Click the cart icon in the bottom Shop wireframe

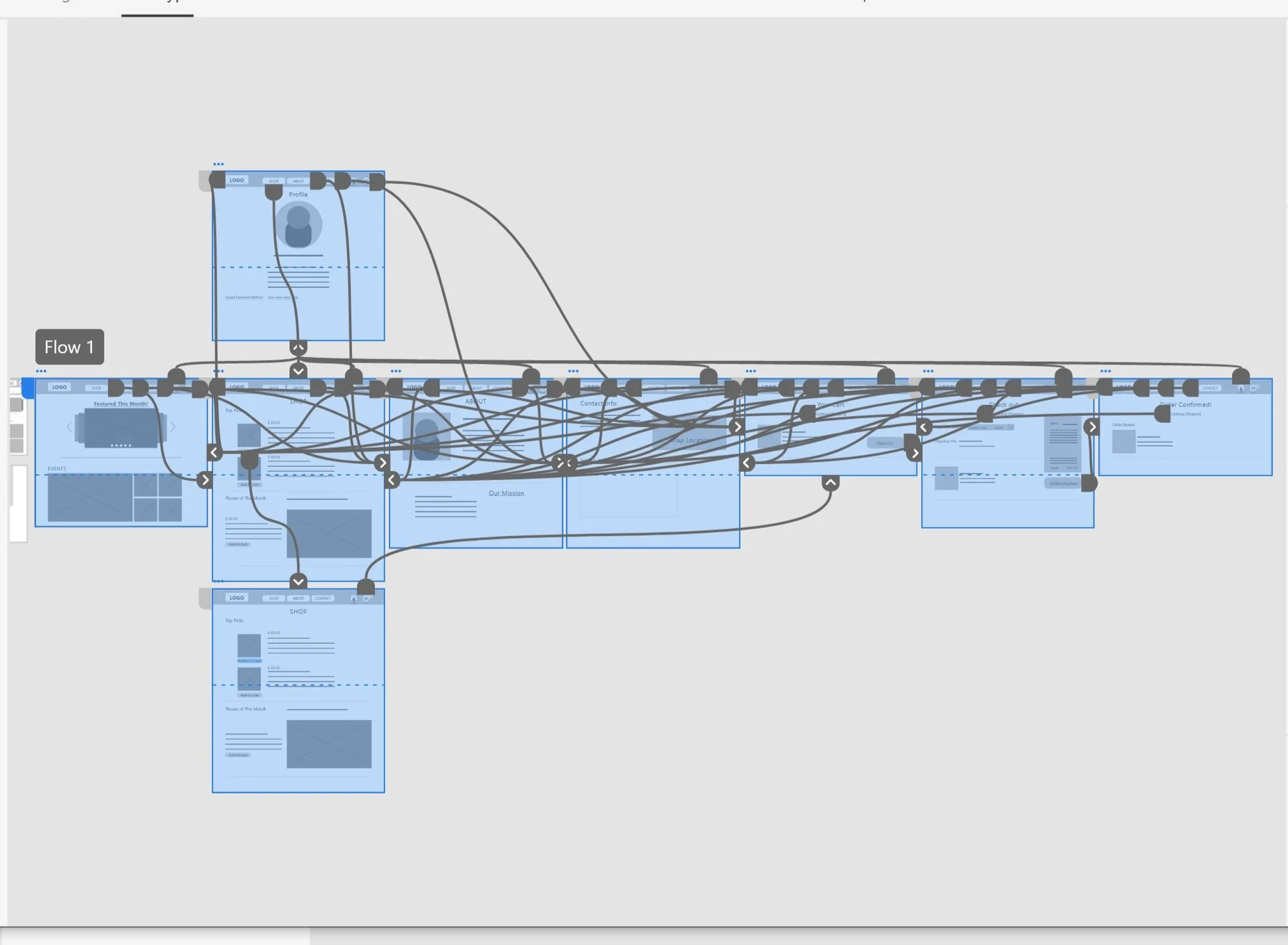[x=366, y=599]
